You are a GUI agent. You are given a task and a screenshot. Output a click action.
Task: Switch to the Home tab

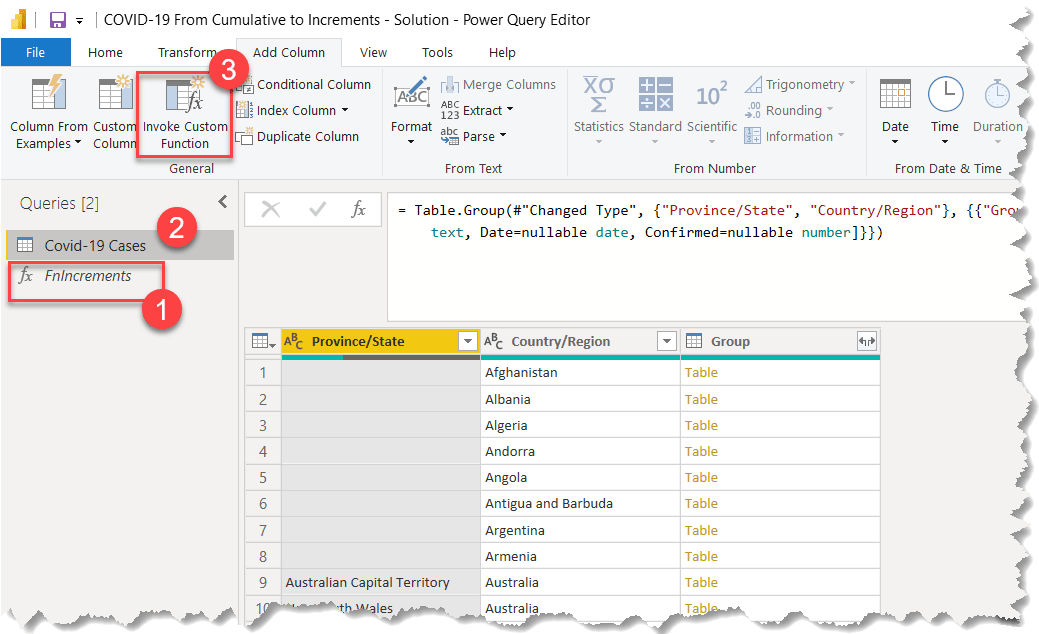pos(105,52)
